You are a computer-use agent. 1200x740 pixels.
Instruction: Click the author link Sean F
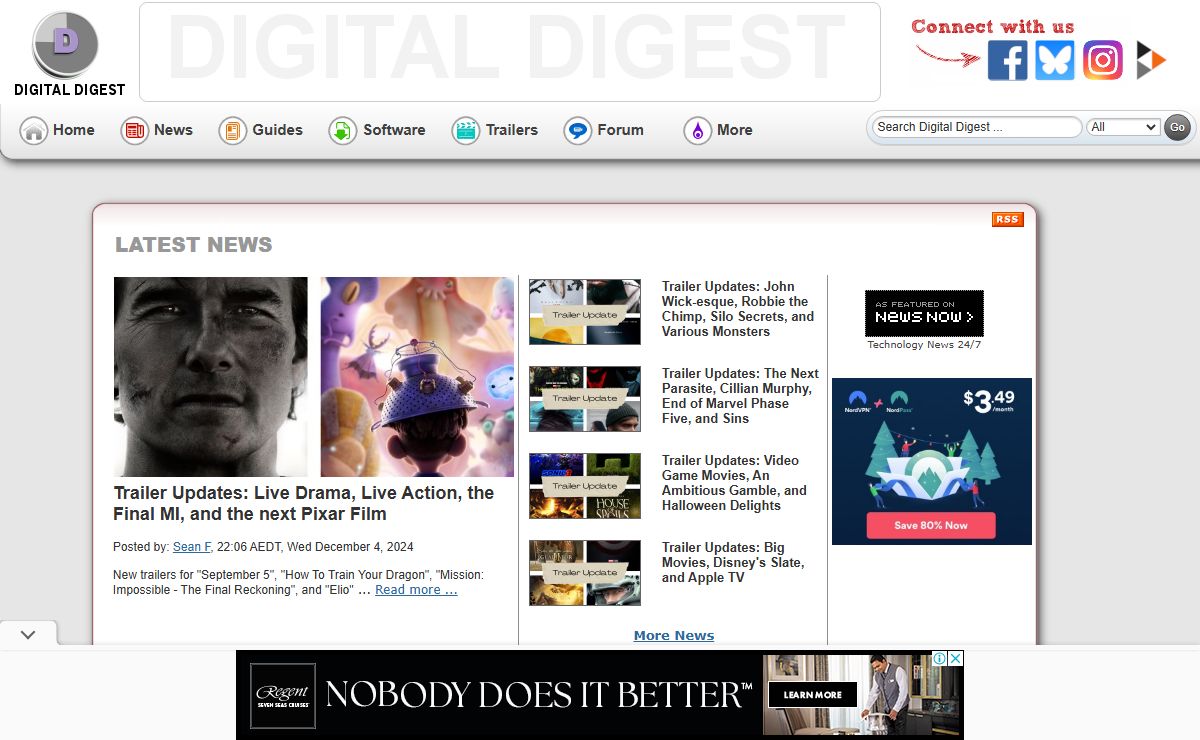tap(192, 547)
